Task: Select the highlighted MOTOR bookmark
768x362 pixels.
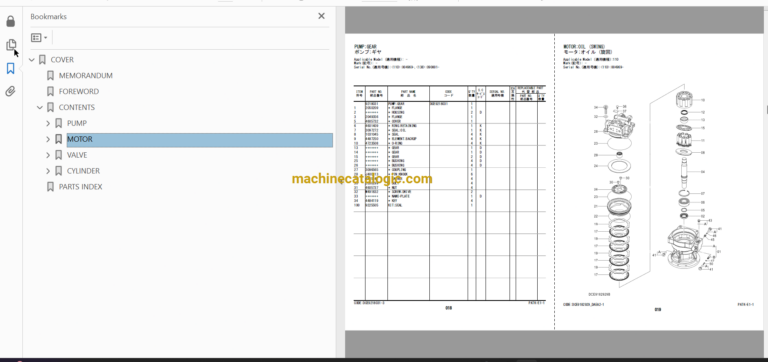Action: tap(199, 139)
